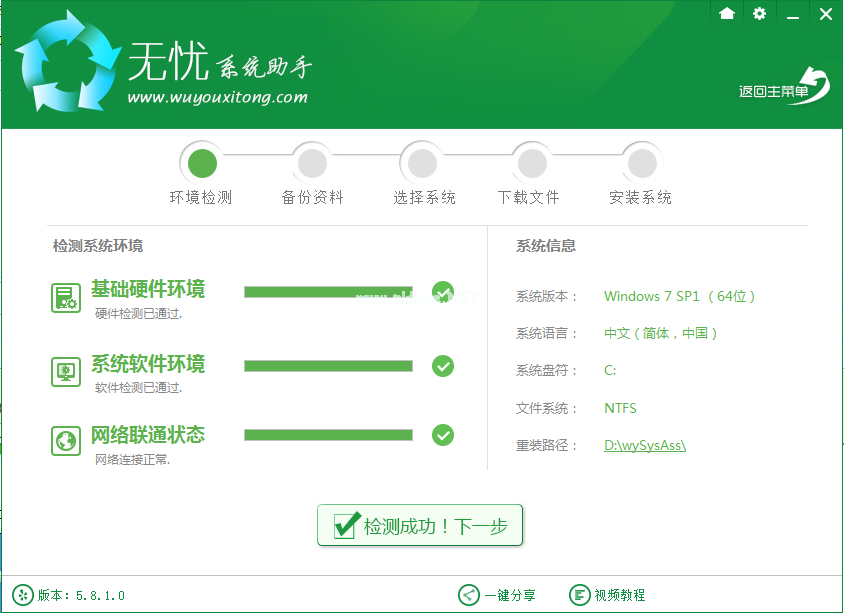This screenshot has width=844, height=613.
Task: Click the 基础硬件环境 hardware check icon
Action: (65, 295)
